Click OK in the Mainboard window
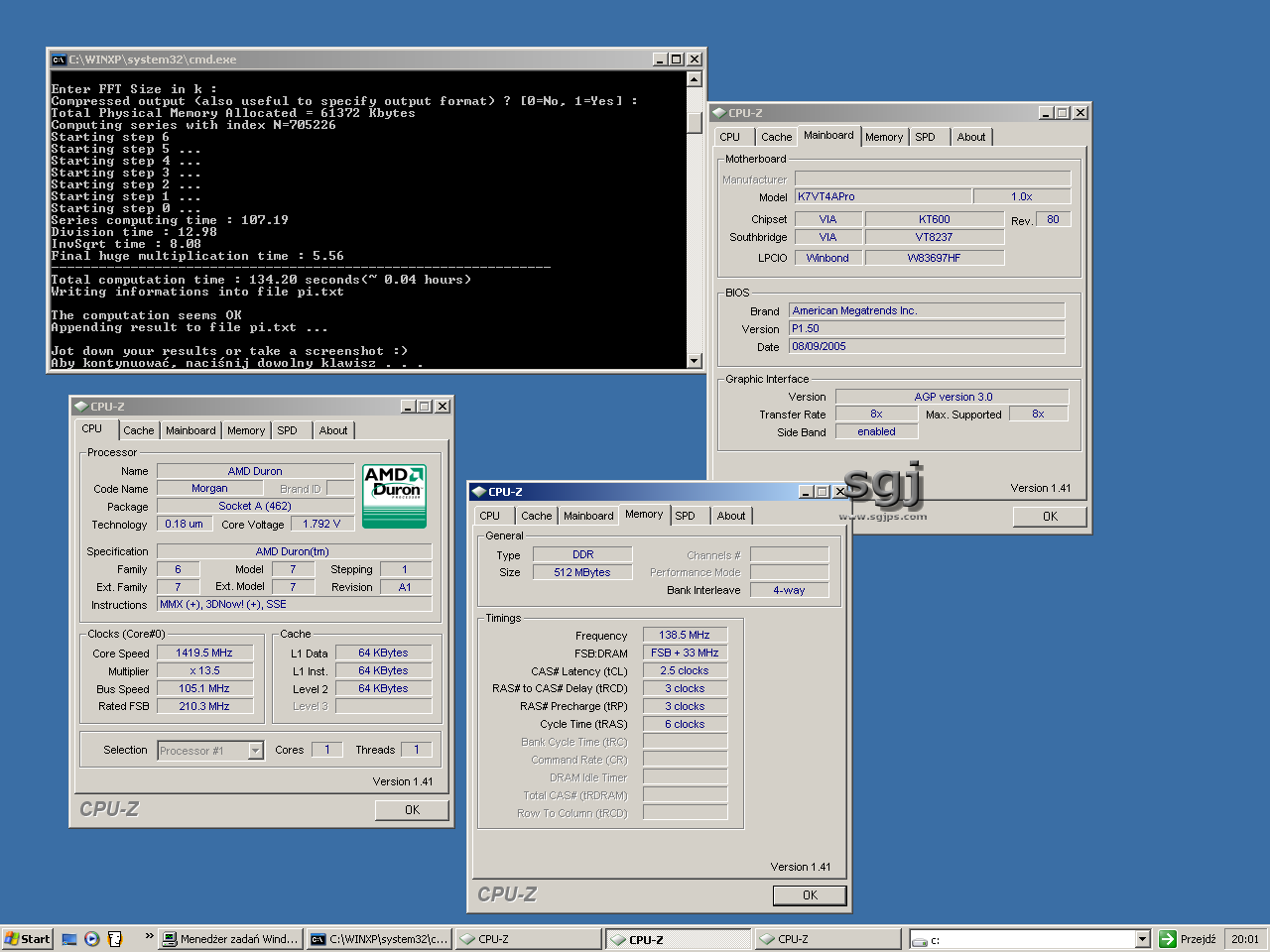 pyautogui.click(x=1050, y=517)
